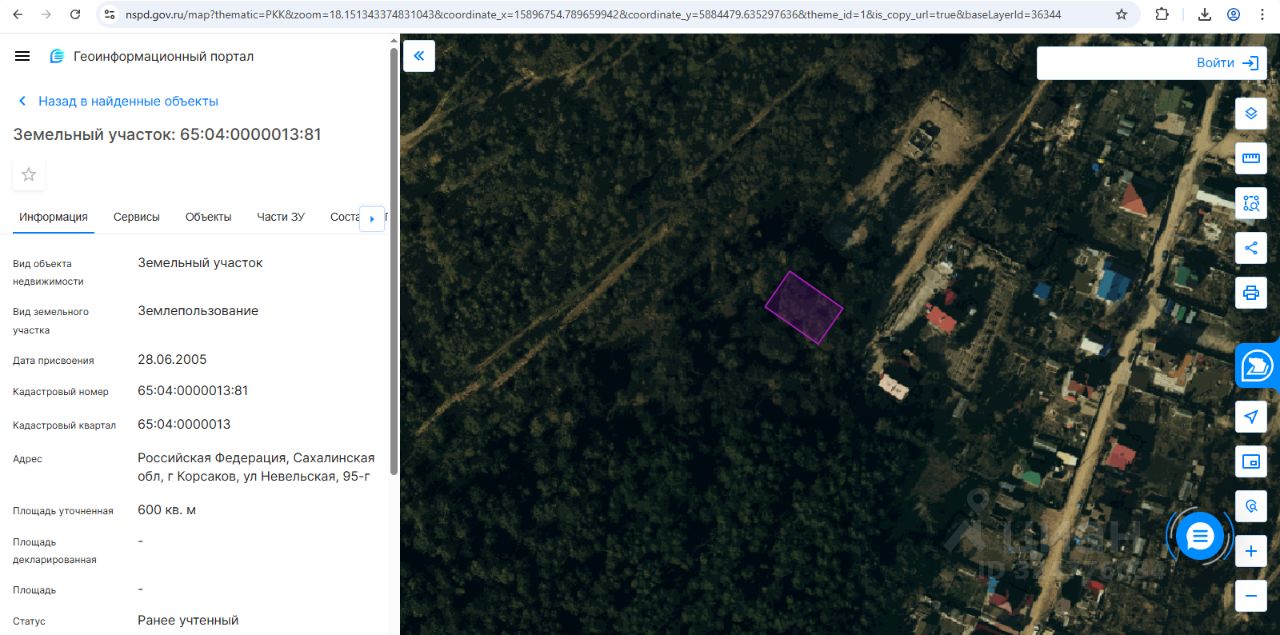Open the hamburger main menu

[22, 56]
